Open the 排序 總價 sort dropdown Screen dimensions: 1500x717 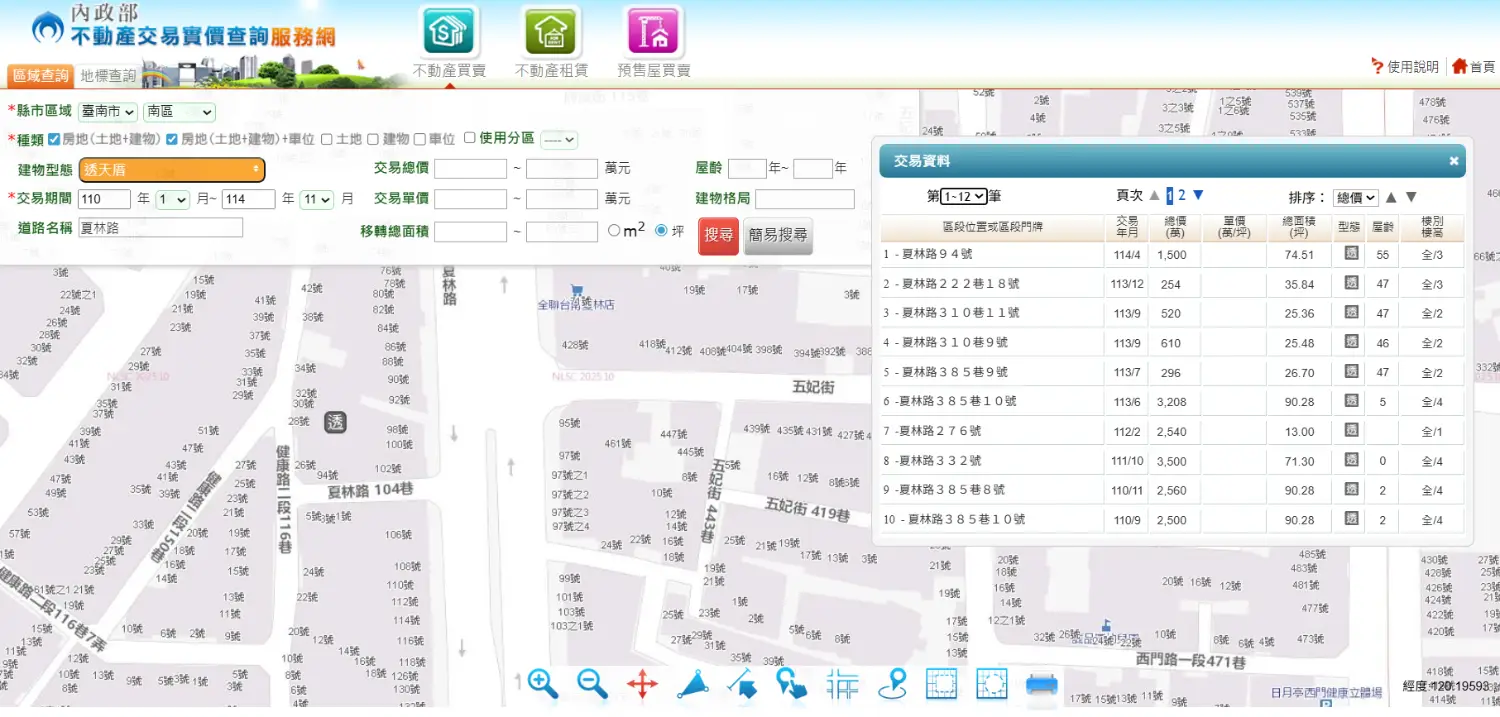(1355, 198)
